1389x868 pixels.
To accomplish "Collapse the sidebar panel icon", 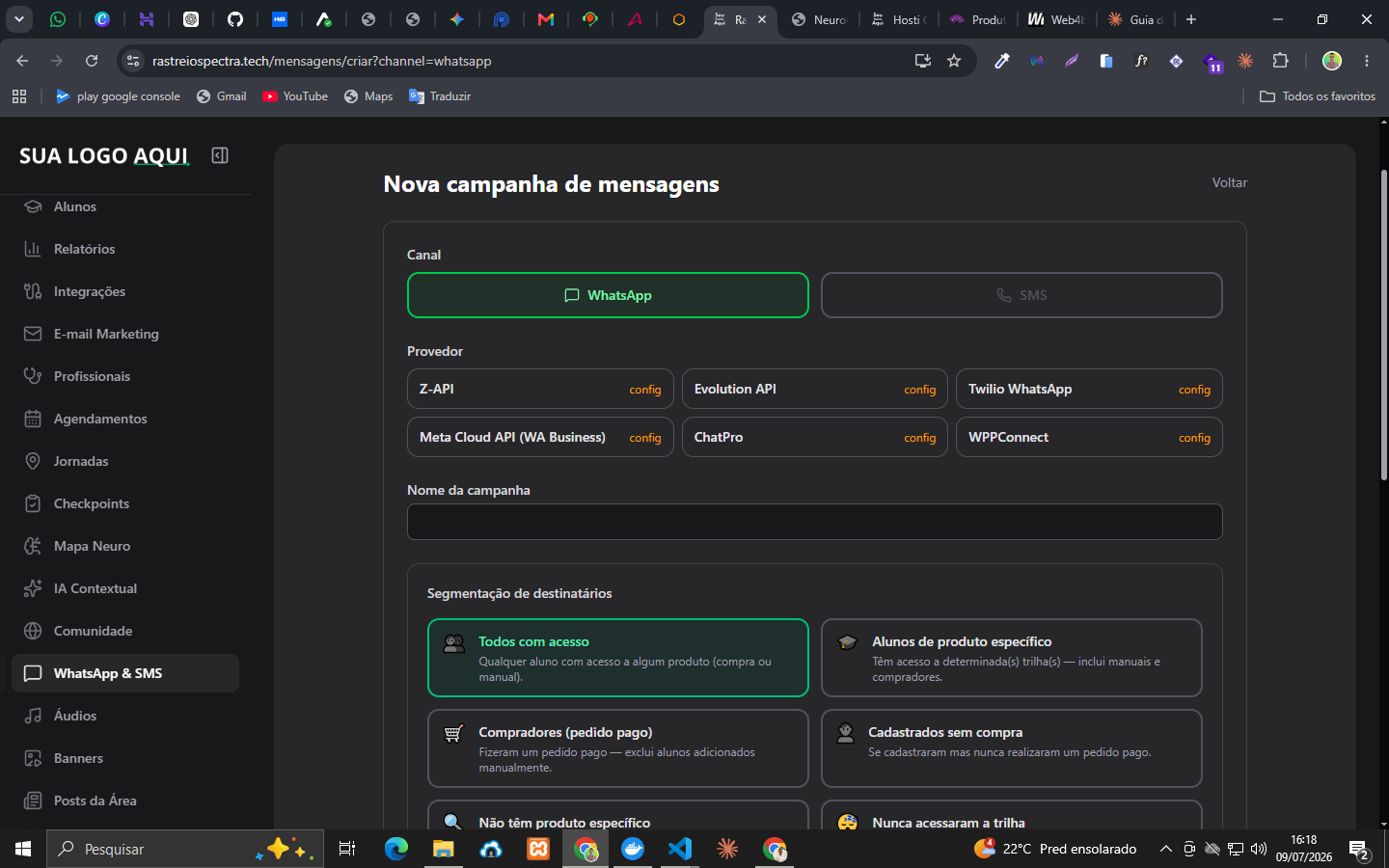I will 220,155.
